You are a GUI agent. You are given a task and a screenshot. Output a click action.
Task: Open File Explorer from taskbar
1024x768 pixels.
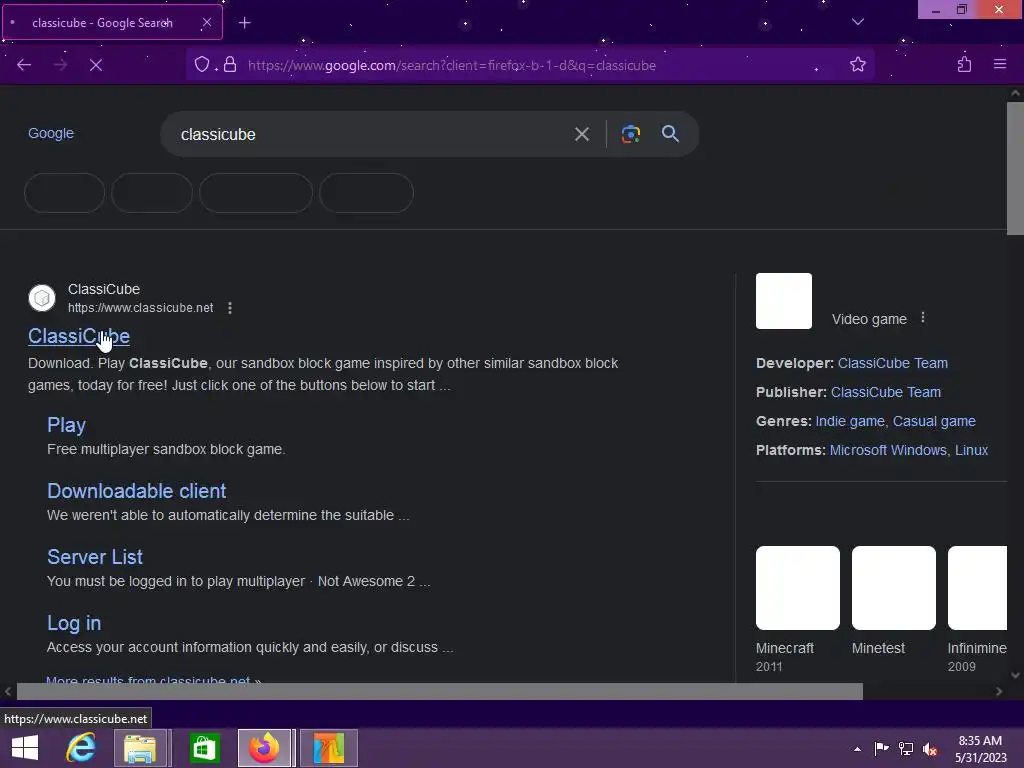pyautogui.click(x=140, y=748)
